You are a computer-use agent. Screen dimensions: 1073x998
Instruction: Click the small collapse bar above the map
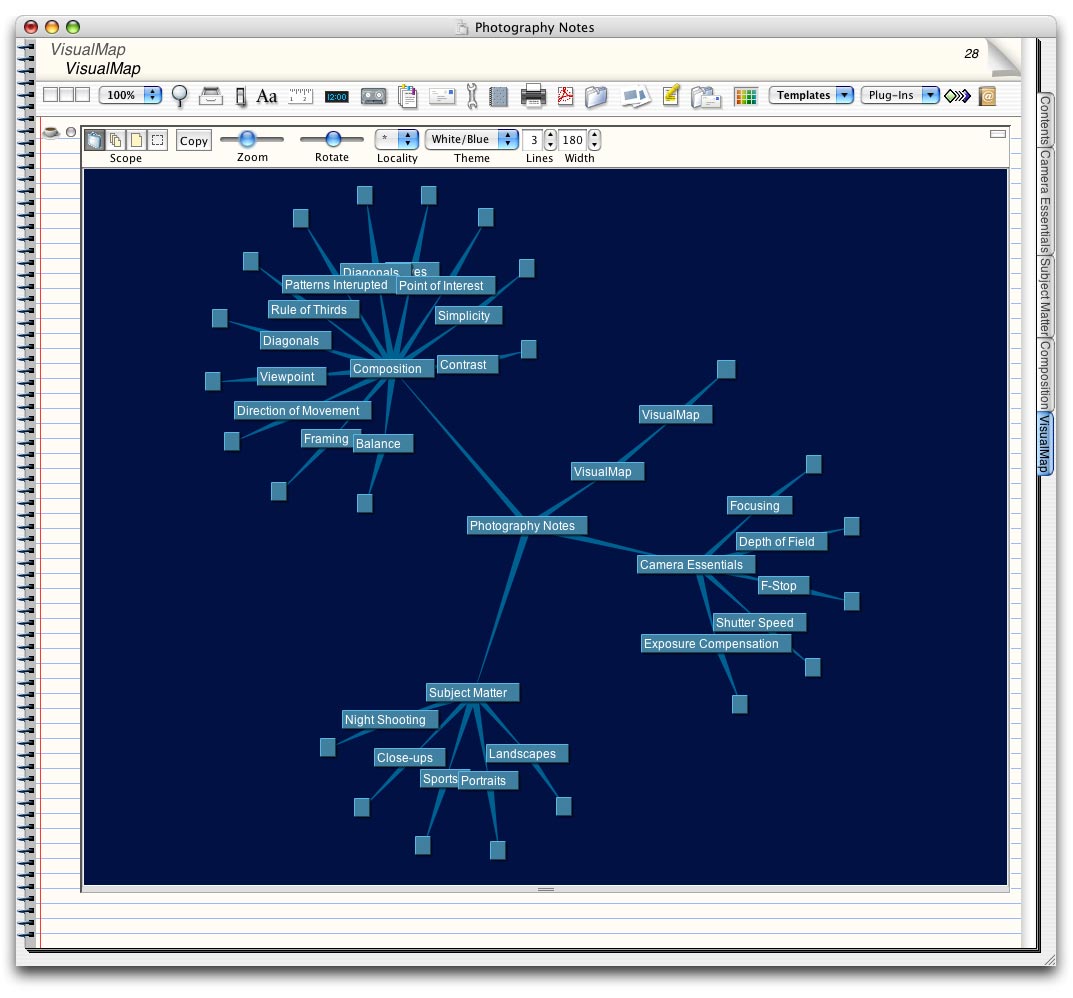(998, 133)
